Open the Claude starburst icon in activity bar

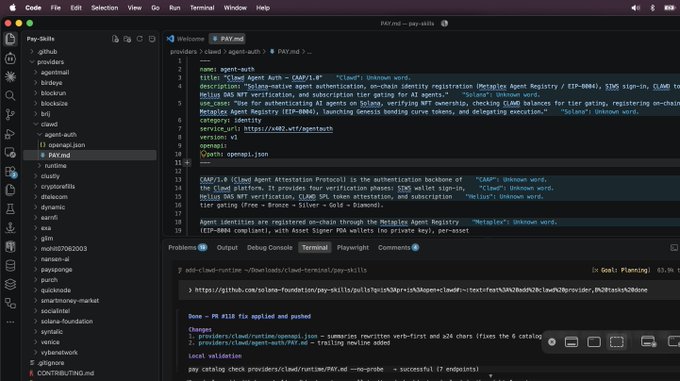tap(10, 77)
